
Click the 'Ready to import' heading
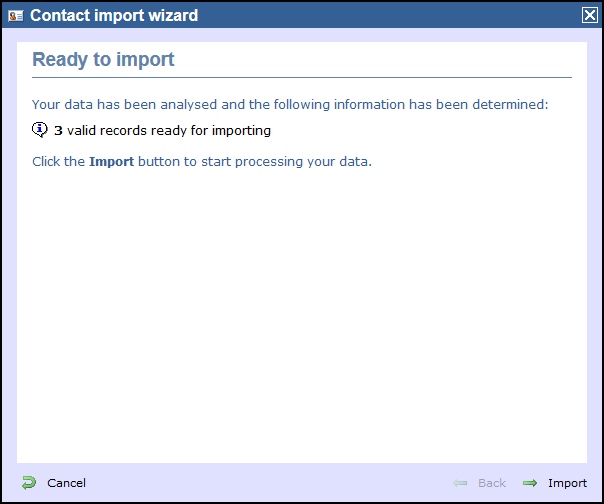point(103,60)
